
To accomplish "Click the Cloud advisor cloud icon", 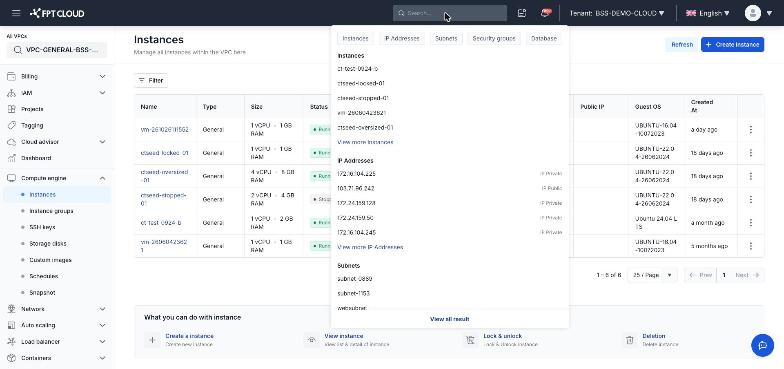I will (x=12, y=142).
